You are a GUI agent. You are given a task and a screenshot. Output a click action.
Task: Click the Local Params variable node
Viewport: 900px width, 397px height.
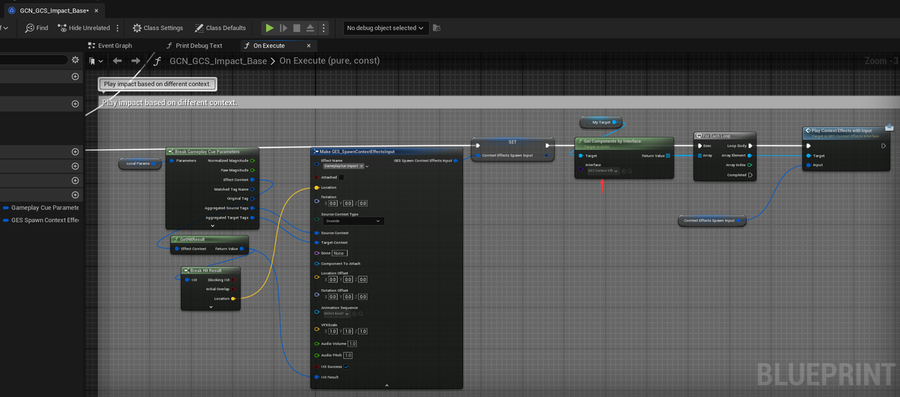(x=139, y=164)
